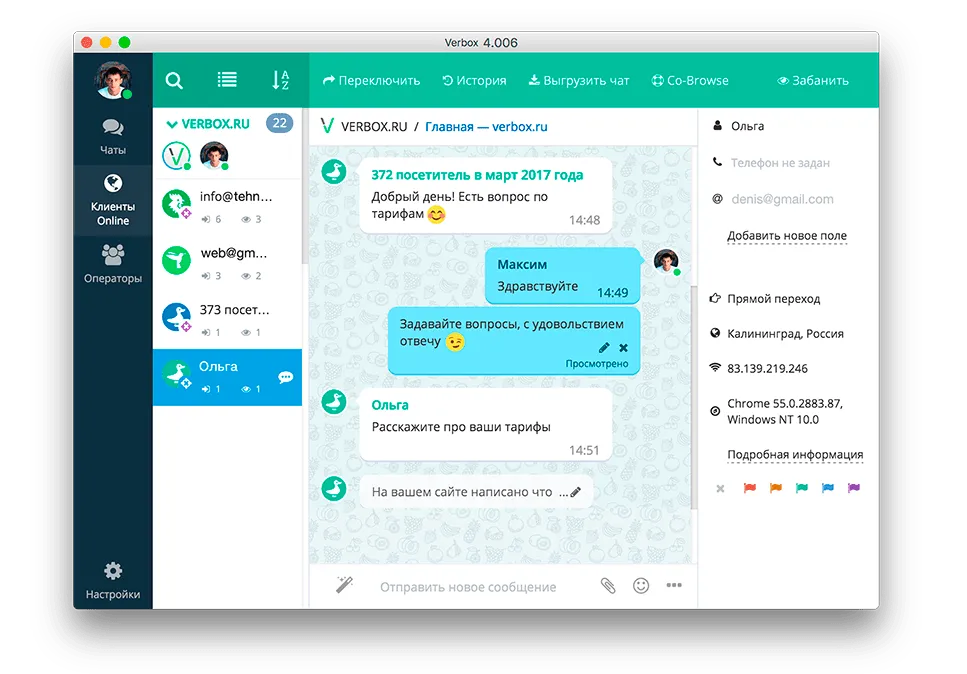Screen dimensions: 967x674
Task: Click Переключить to transfer the chat
Action: [x=371, y=81]
